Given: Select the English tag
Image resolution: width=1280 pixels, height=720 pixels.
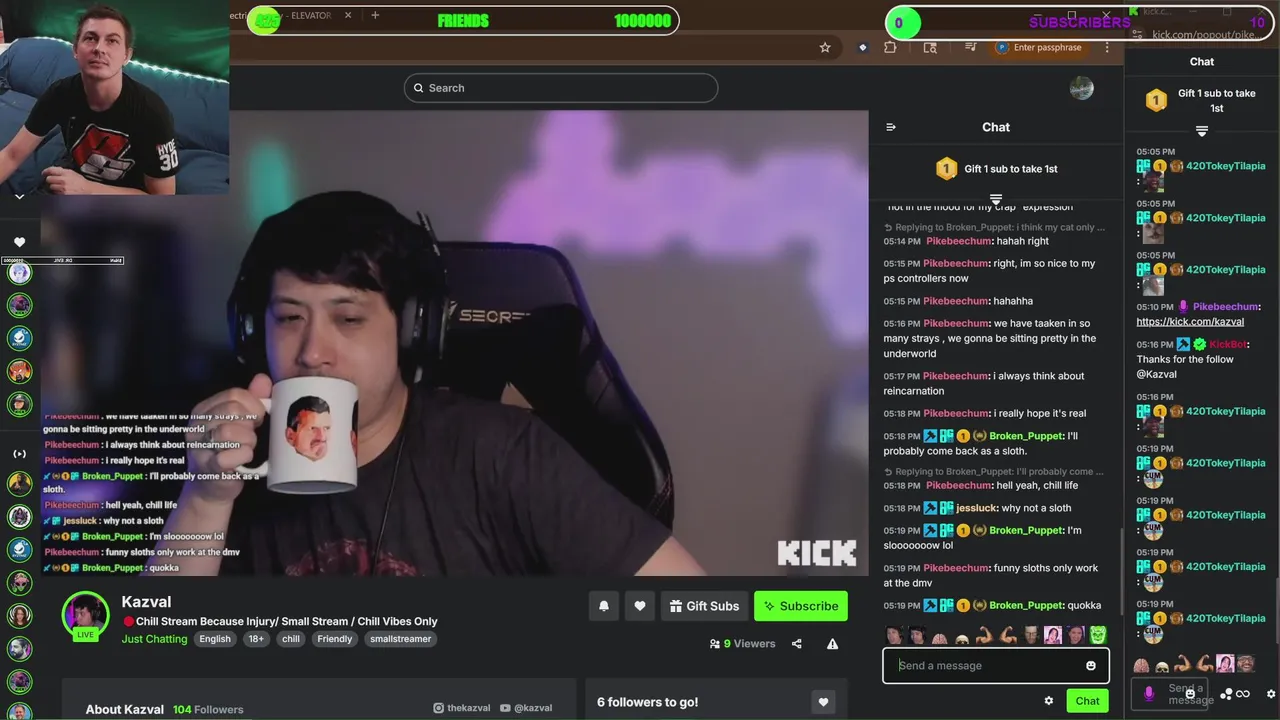Looking at the screenshot, I should point(215,639).
